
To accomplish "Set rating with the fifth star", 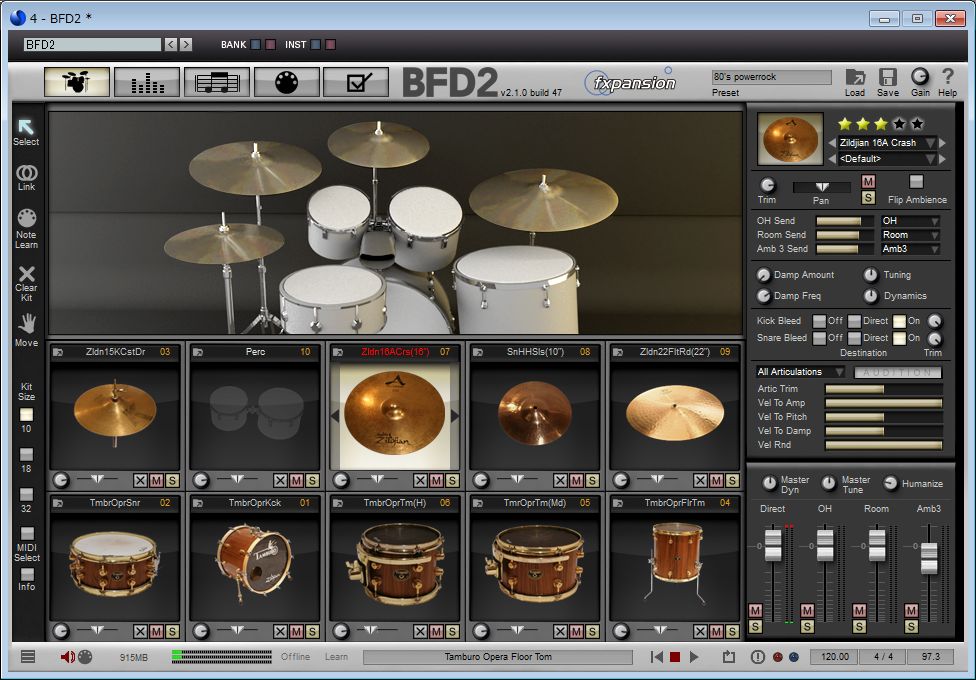I will coord(917,124).
